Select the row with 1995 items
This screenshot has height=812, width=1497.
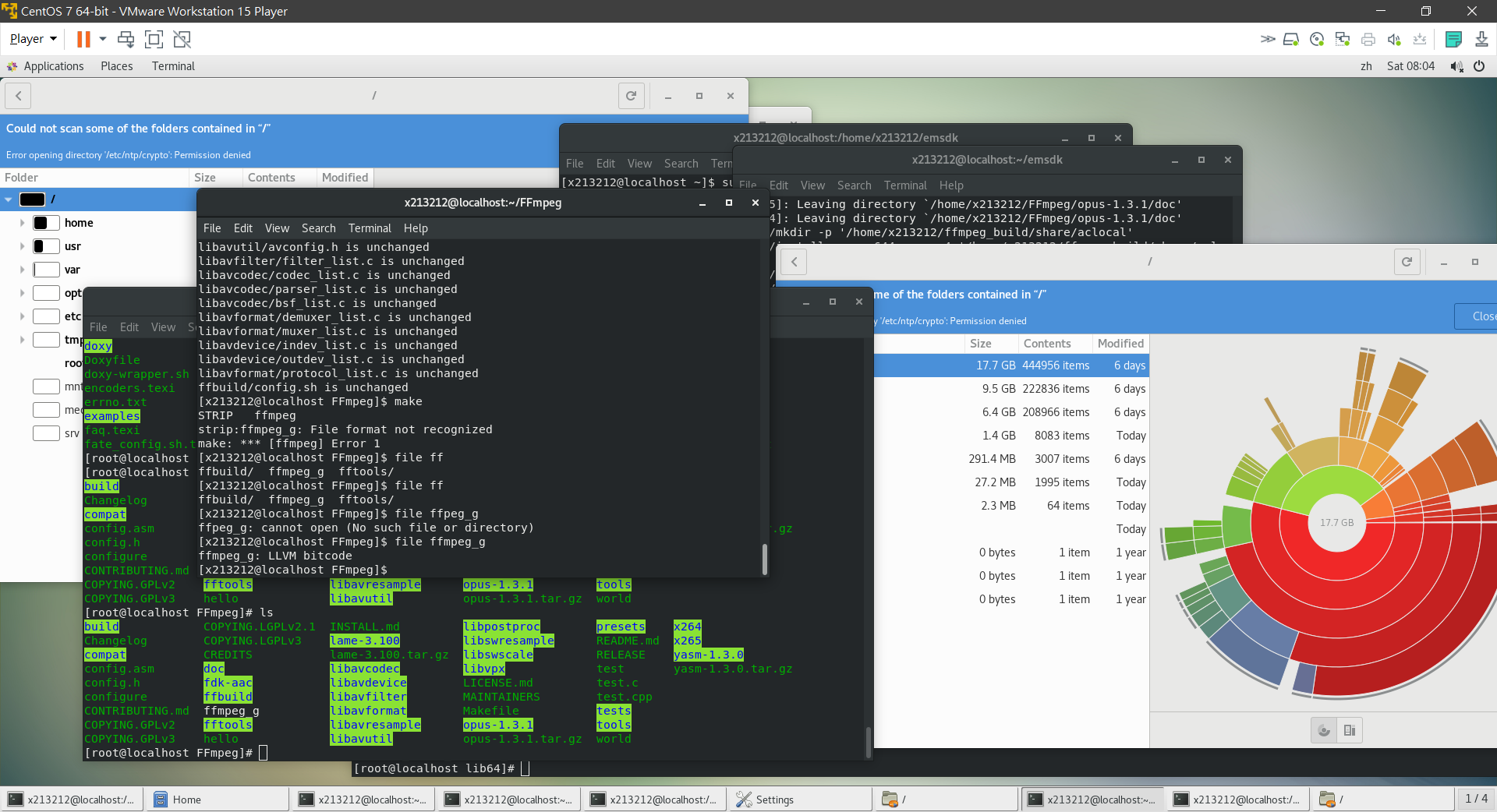tap(1010, 482)
